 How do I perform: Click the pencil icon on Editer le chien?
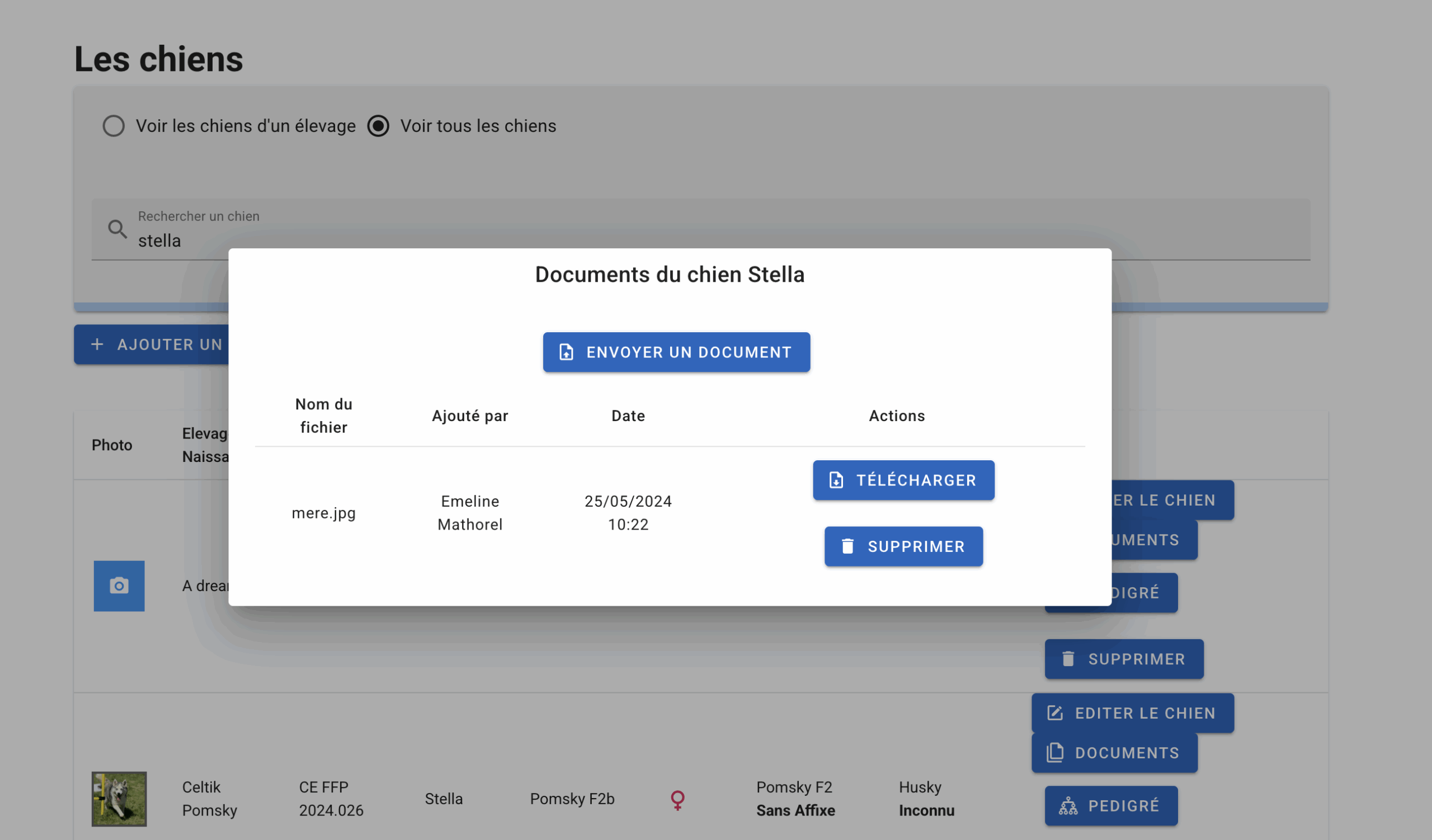pyautogui.click(x=1054, y=713)
